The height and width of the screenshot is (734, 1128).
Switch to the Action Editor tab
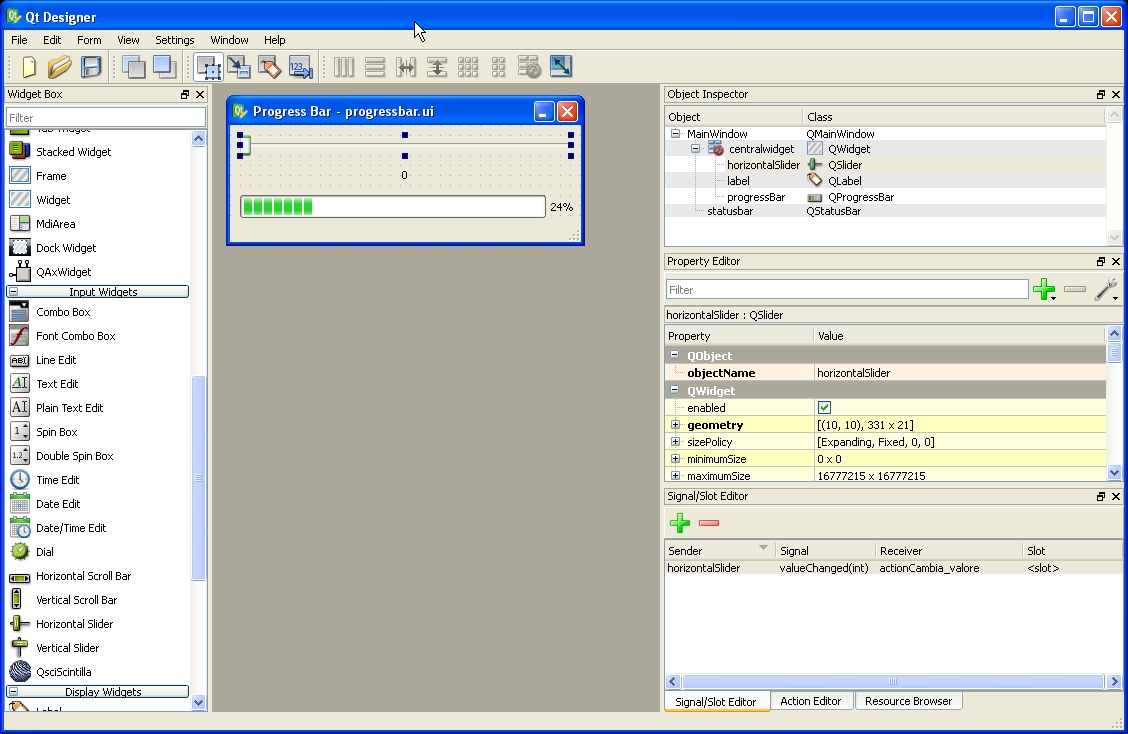pyautogui.click(x=811, y=700)
